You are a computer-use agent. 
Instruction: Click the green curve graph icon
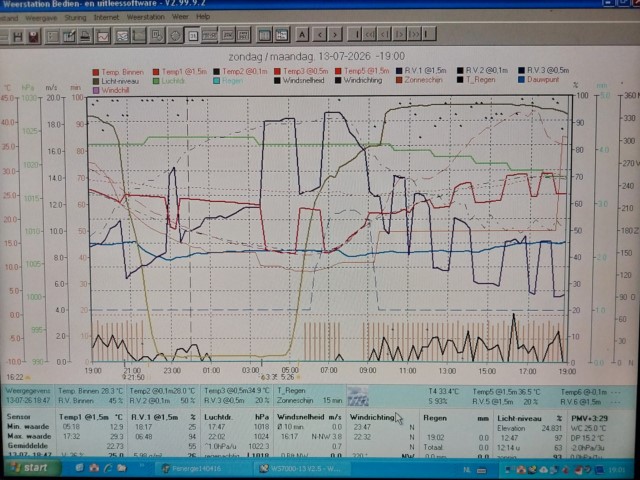[x=139, y=36]
